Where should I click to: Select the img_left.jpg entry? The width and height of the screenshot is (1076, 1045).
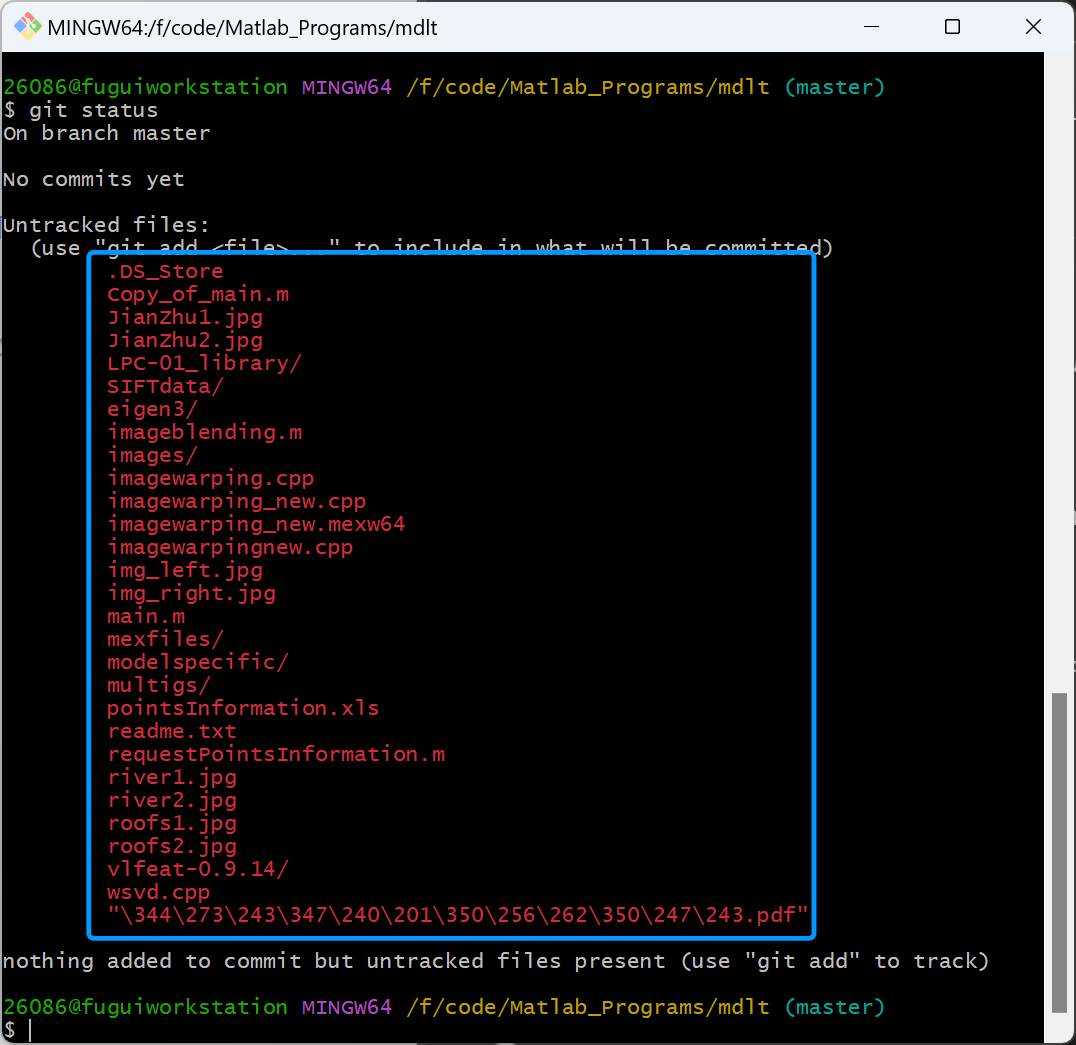(x=185, y=570)
